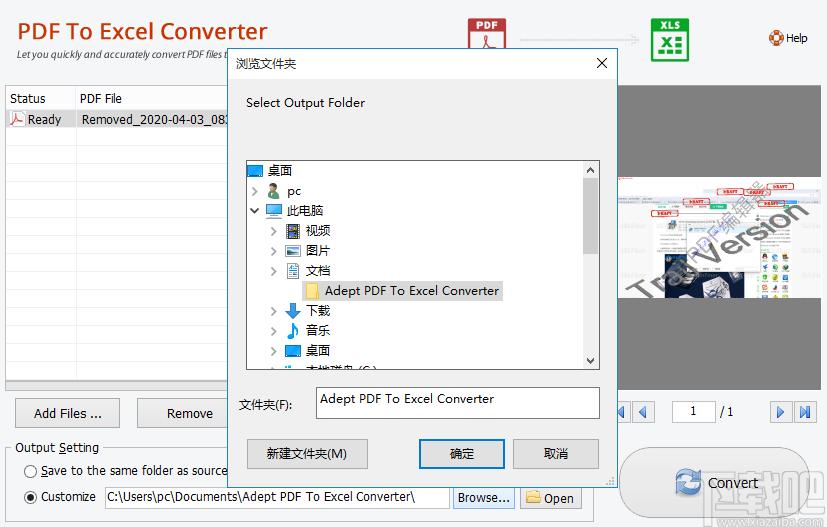Click the folder tree scrollbar up arrow
The image size is (827, 527).
click(x=590, y=170)
